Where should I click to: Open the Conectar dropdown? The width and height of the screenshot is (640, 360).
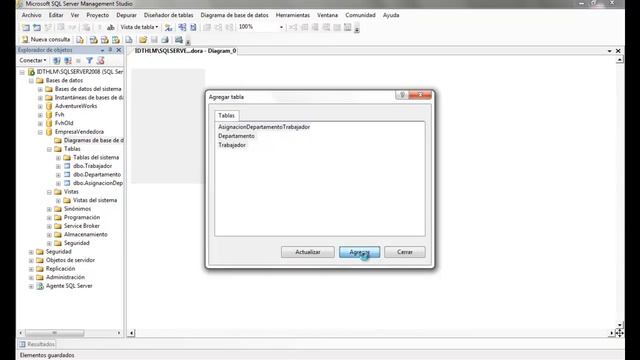(x=33, y=60)
